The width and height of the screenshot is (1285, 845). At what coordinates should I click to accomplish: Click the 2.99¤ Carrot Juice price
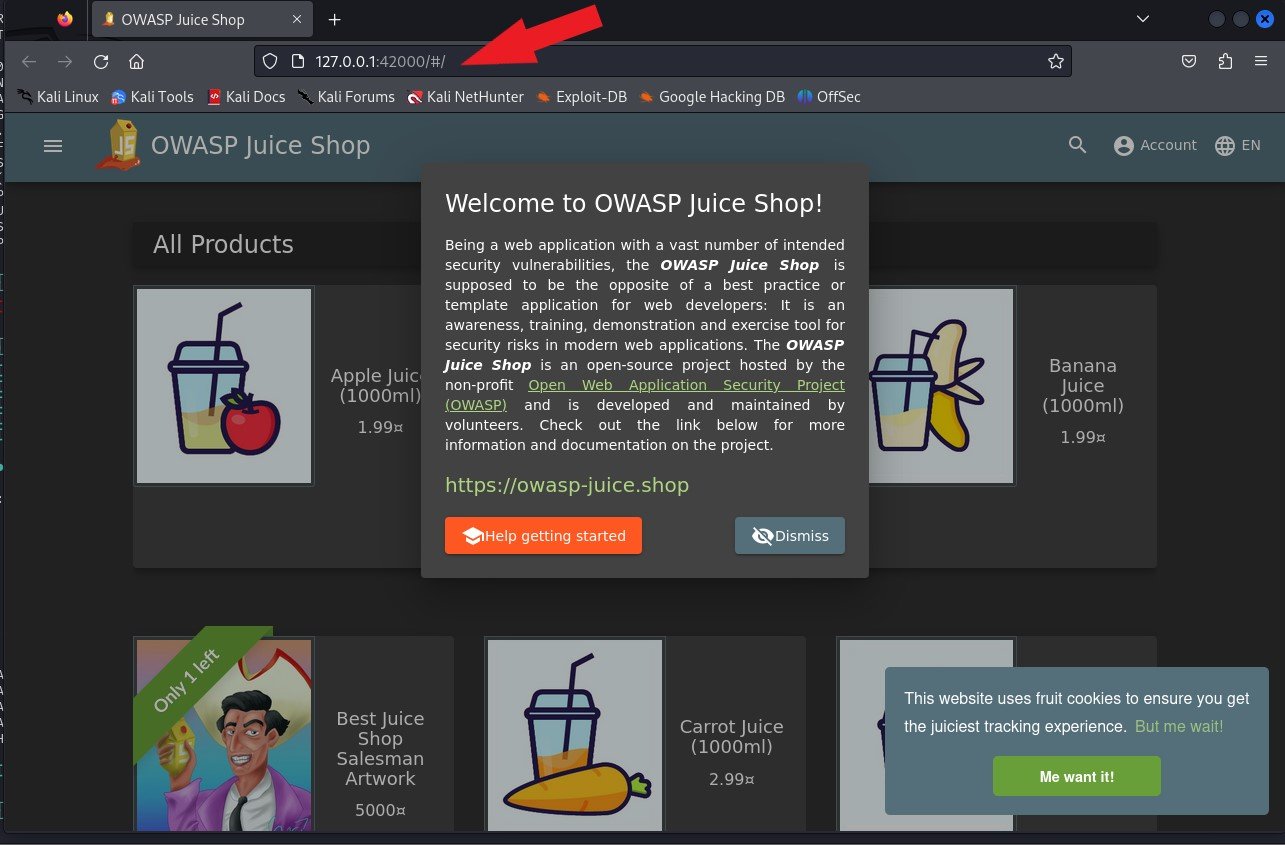[731, 779]
